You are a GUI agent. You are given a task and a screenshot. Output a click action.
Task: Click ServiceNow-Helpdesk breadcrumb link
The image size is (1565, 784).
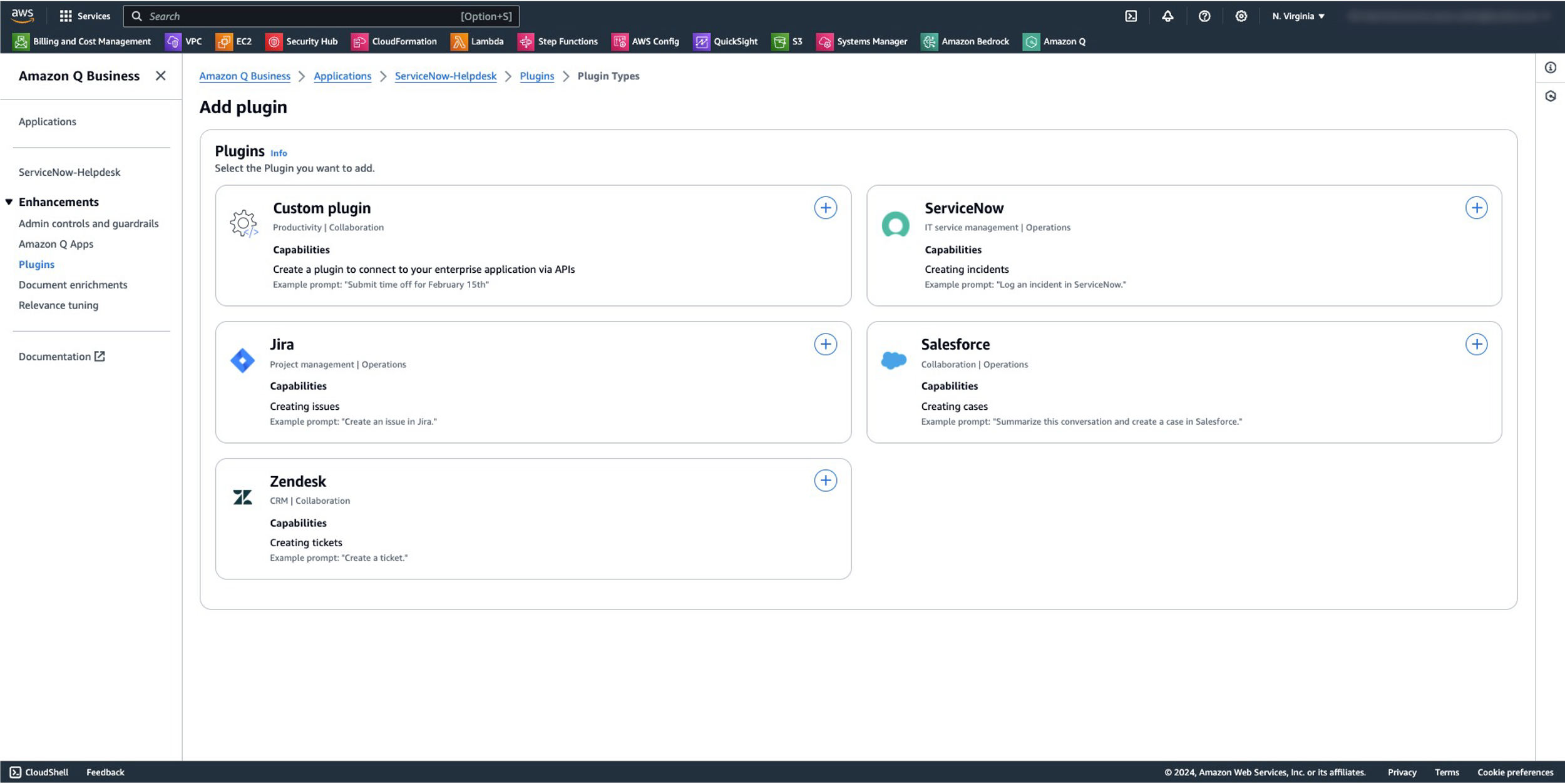445,76
